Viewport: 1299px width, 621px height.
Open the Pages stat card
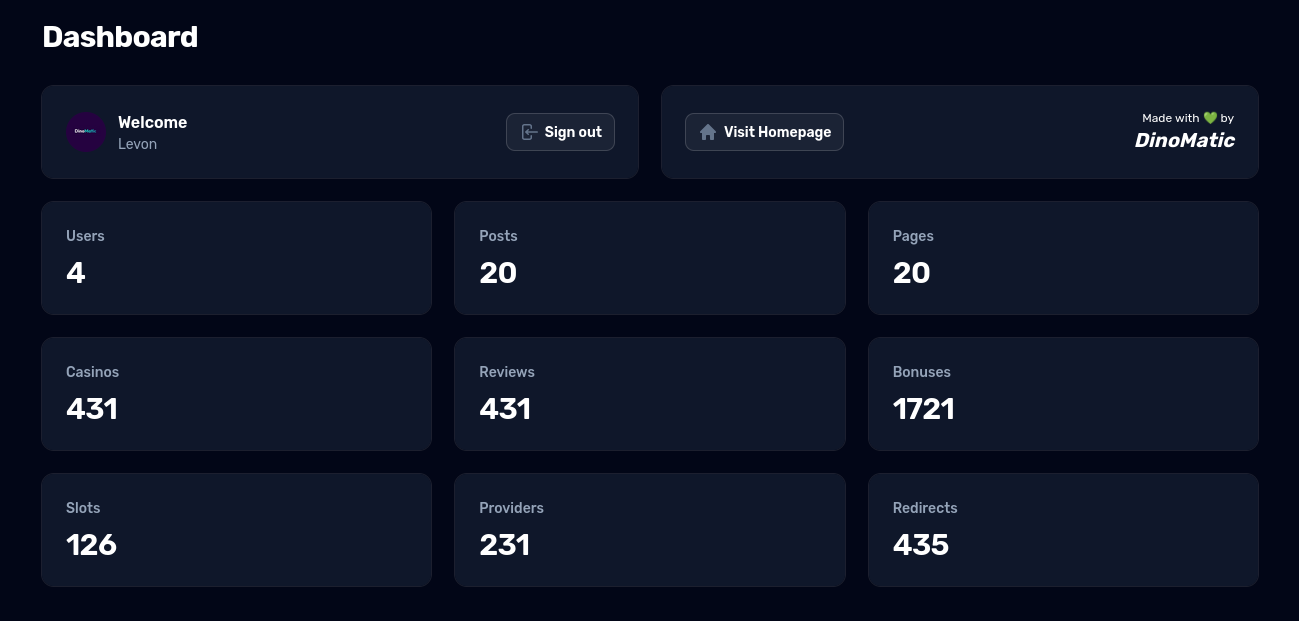tap(1063, 258)
